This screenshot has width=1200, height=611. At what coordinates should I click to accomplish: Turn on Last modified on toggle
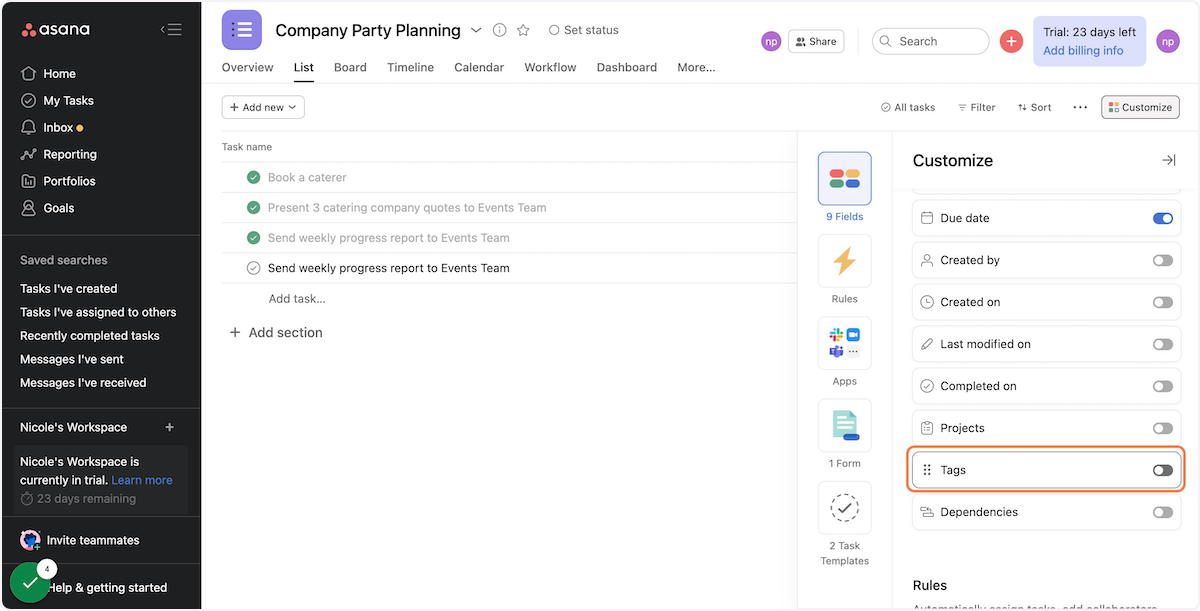[x=1162, y=344]
